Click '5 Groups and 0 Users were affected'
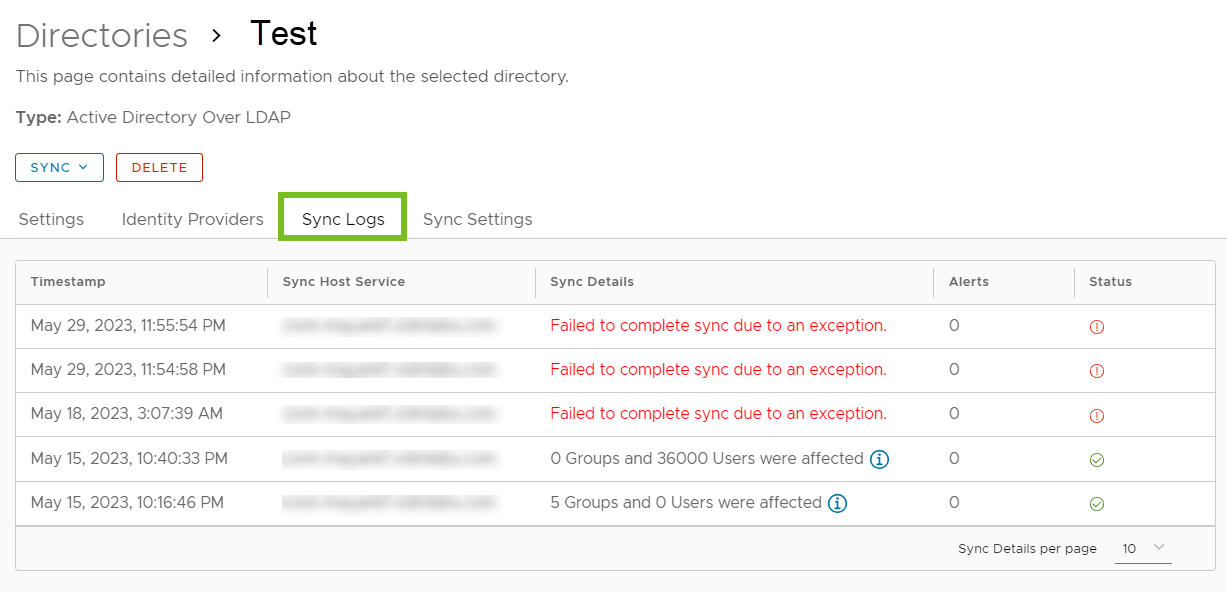 (x=686, y=502)
